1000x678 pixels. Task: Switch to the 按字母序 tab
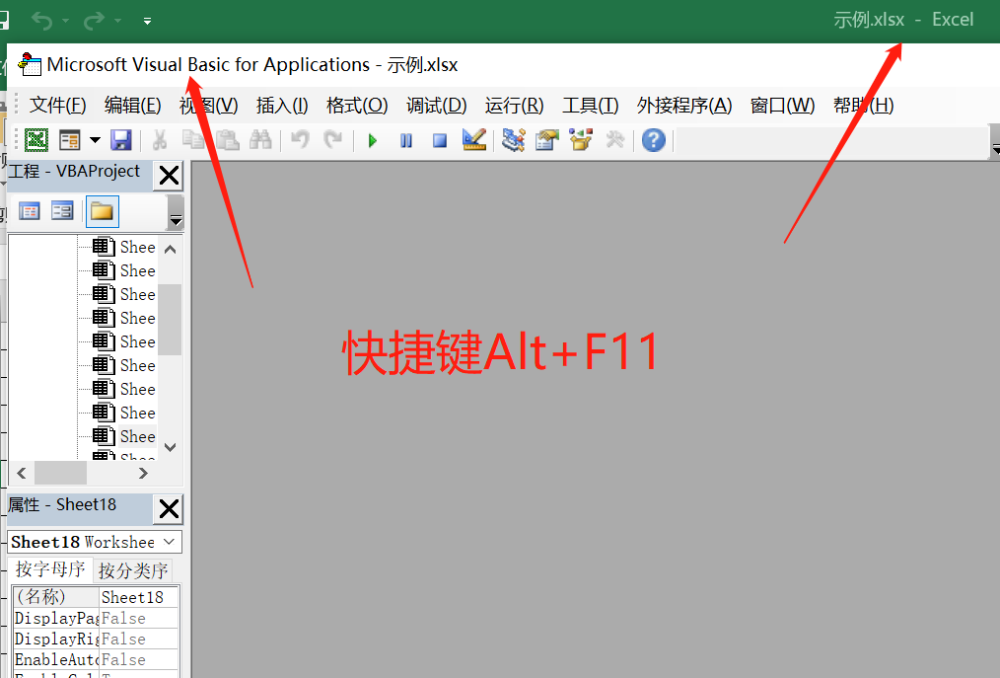tap(50, 569)
